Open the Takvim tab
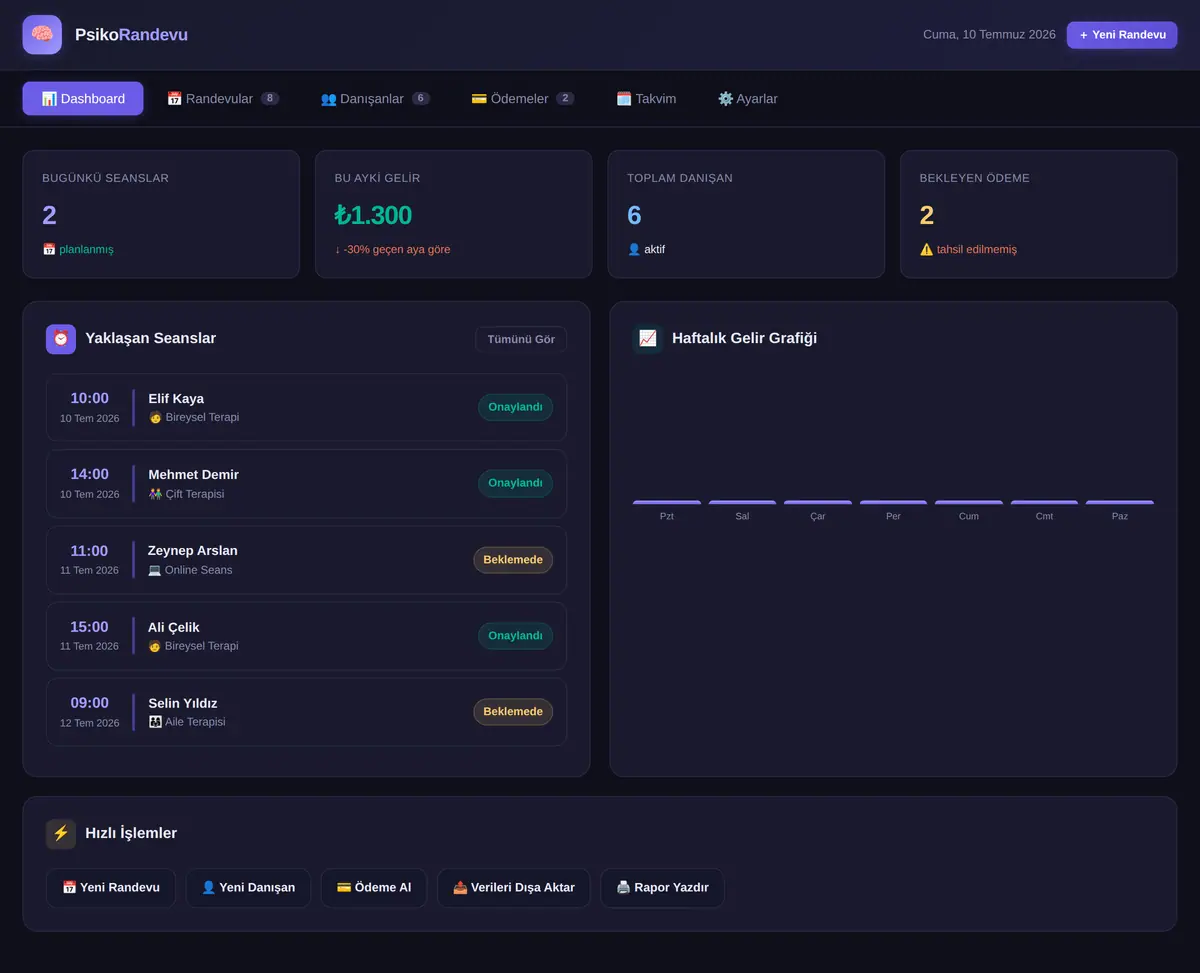 click(x=646, y=99)
